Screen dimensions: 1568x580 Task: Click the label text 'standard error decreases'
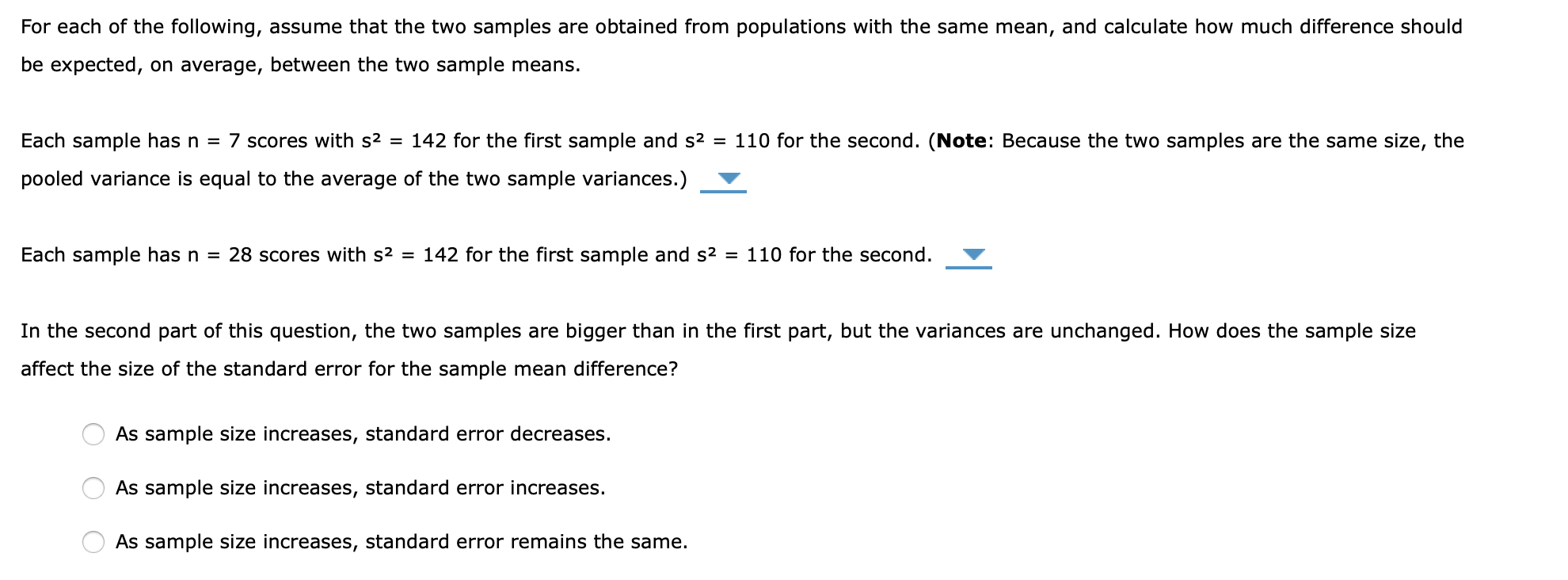point(363,433)
